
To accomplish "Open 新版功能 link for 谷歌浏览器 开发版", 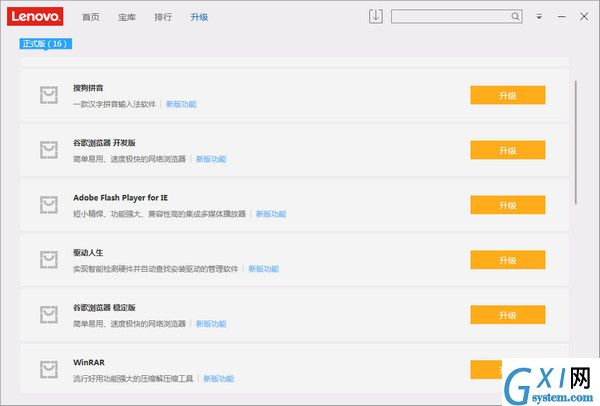I will pyautogui.click(x=211, y=159).
